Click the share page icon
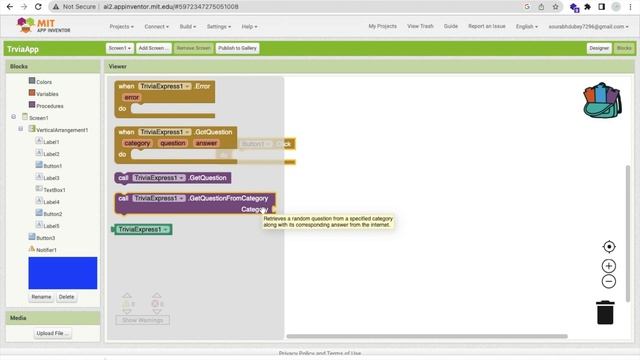 541,7
